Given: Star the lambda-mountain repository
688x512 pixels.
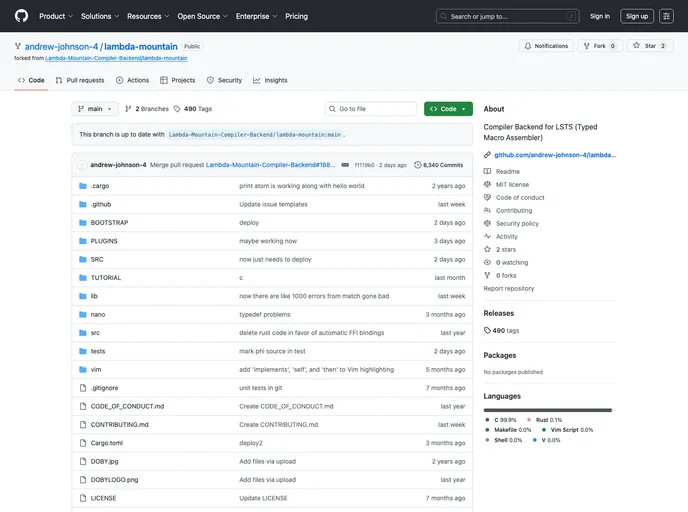Looking at the screenshot, I should tap(651, 46).
